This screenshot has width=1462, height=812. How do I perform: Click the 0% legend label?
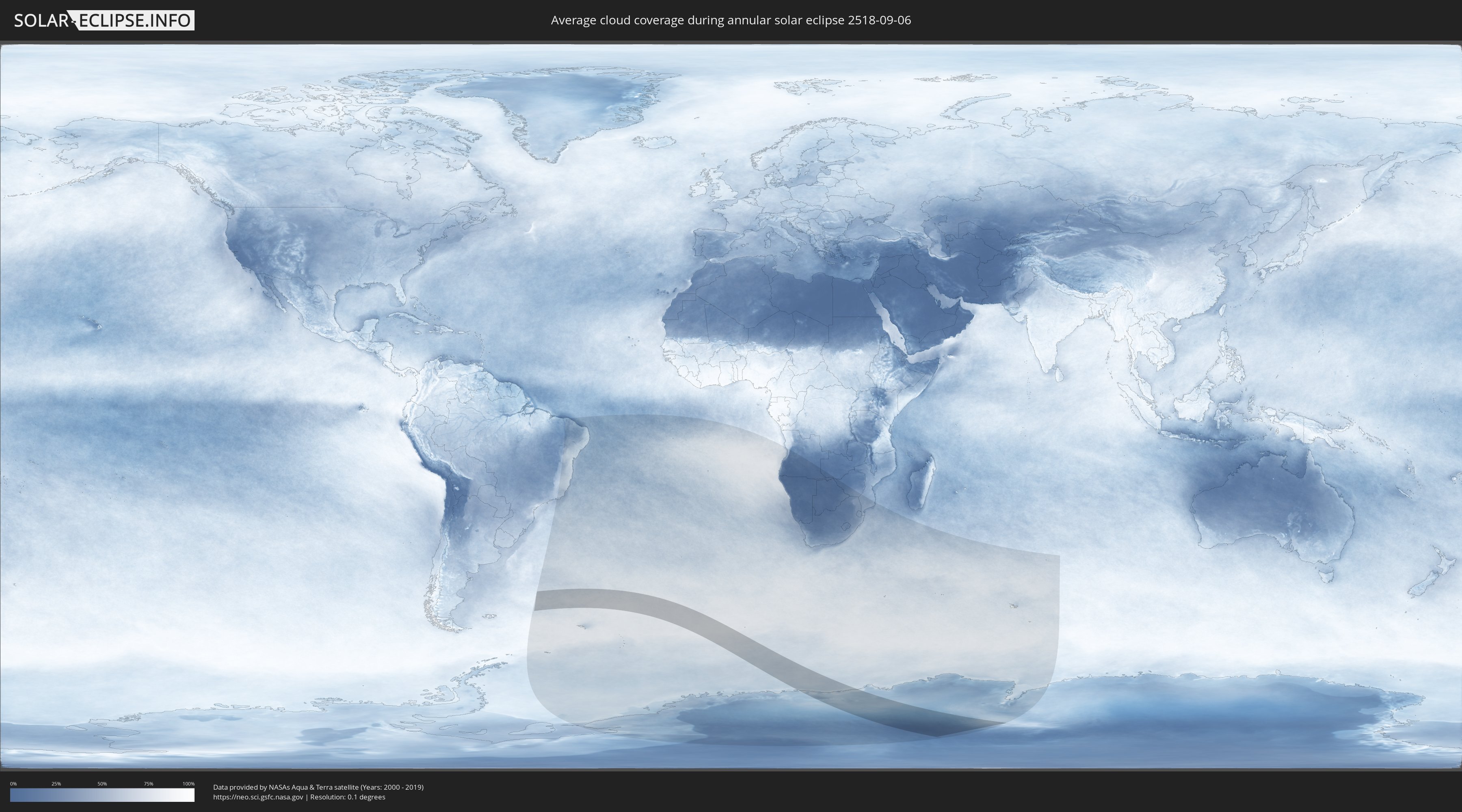13,784
